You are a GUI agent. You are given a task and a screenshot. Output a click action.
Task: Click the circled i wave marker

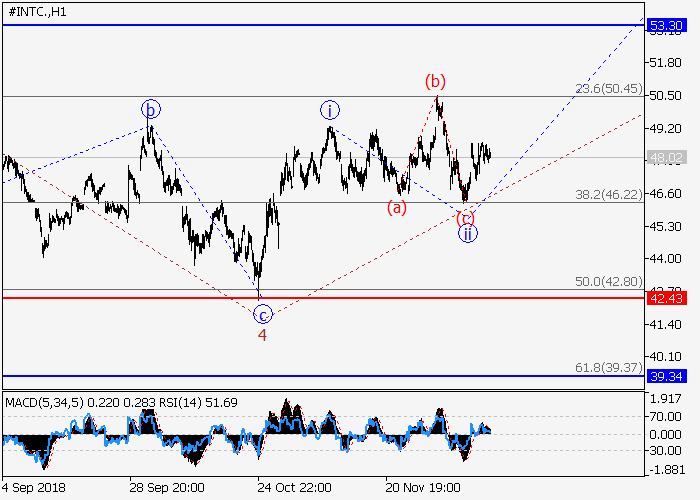coord(329,109)
